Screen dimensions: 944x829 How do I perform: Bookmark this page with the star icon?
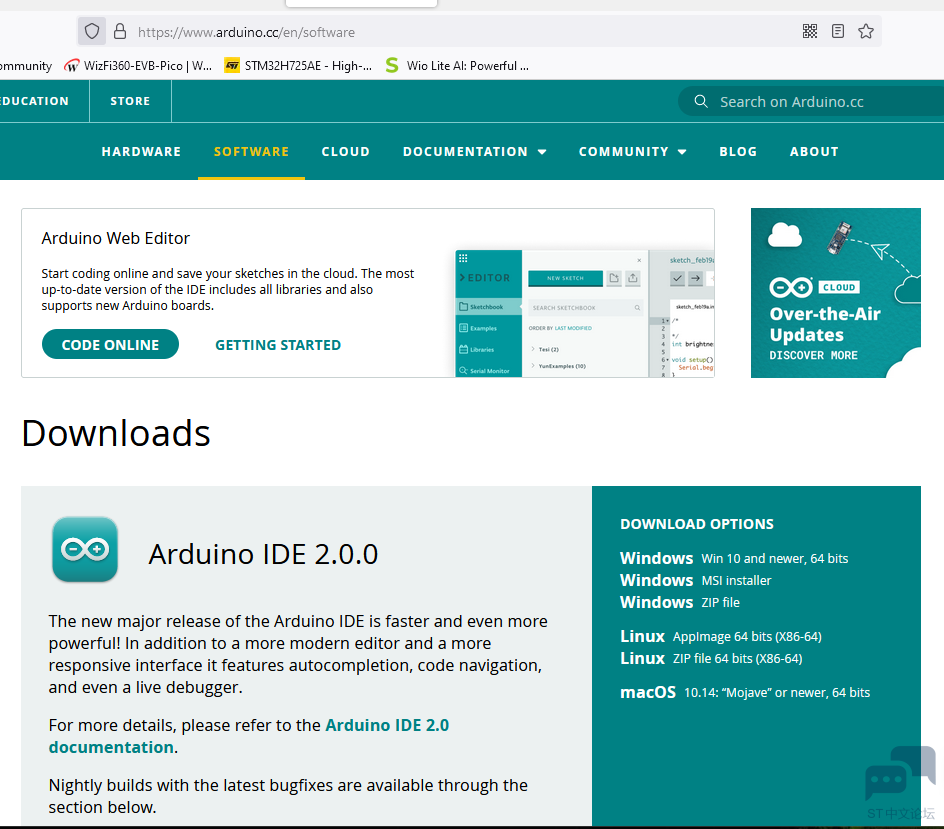(866, 31)
